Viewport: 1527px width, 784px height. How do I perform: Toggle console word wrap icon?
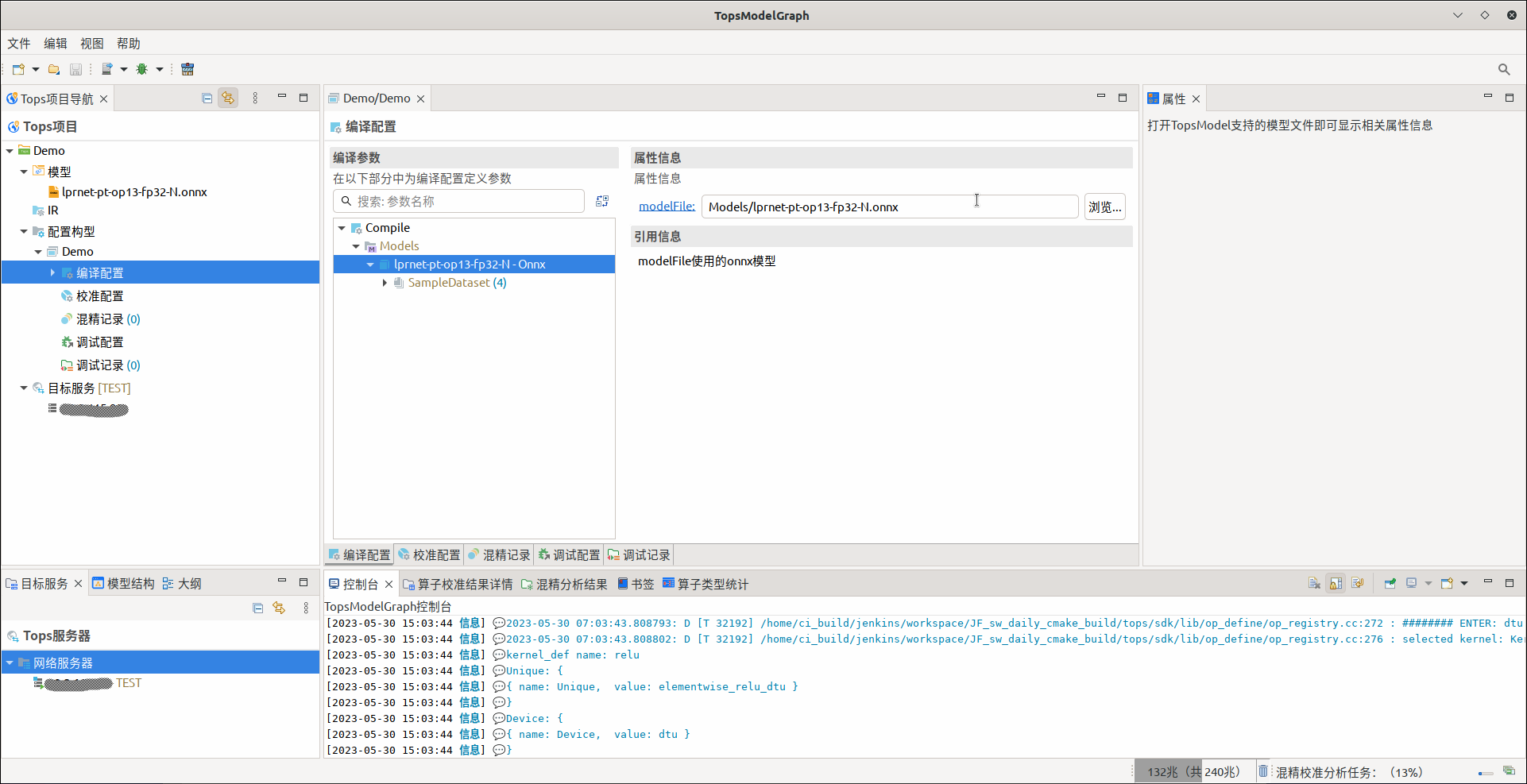pyautogui.click(x=1358, y=583)
